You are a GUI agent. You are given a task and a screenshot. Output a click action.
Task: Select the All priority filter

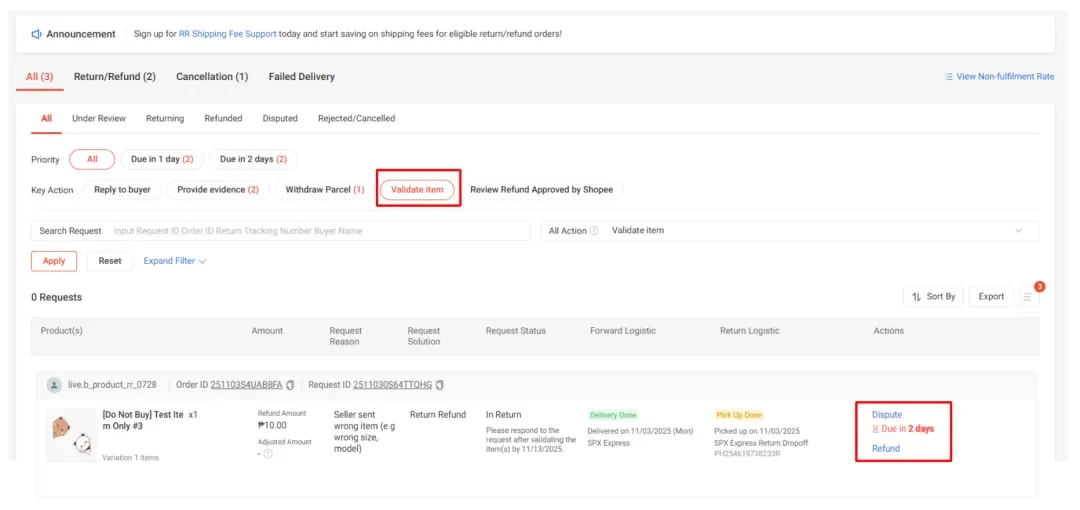coord(92,159)
